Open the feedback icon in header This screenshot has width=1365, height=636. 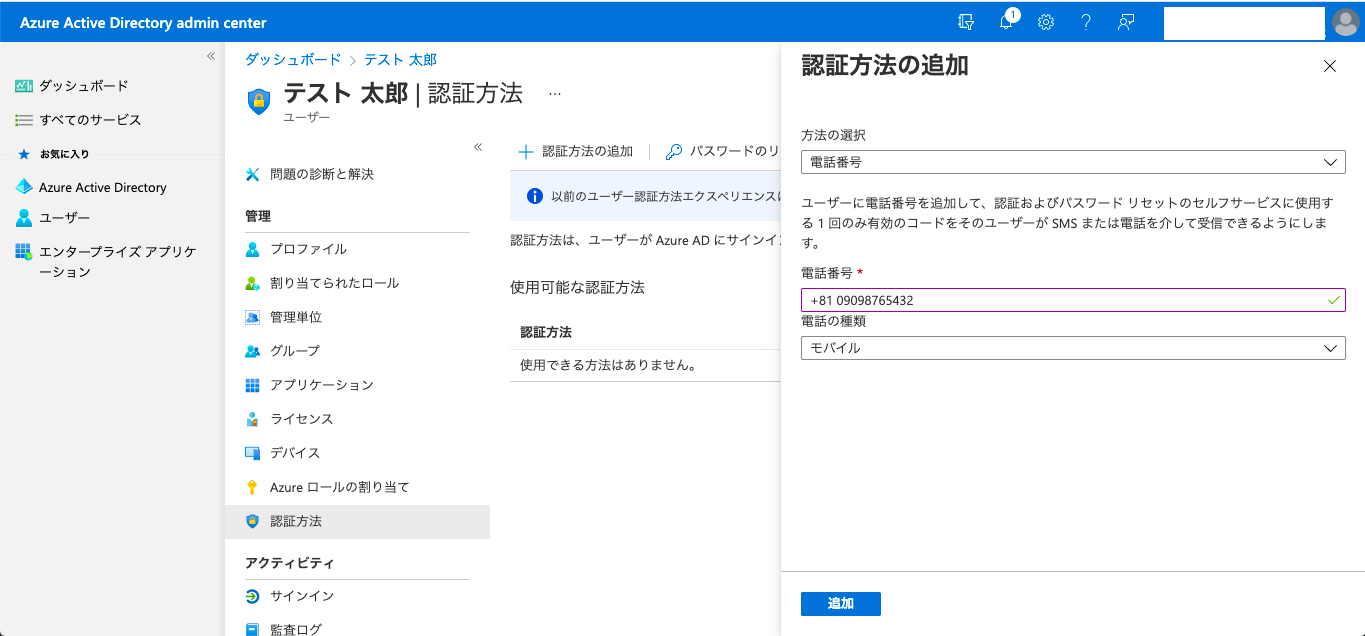1126,22
